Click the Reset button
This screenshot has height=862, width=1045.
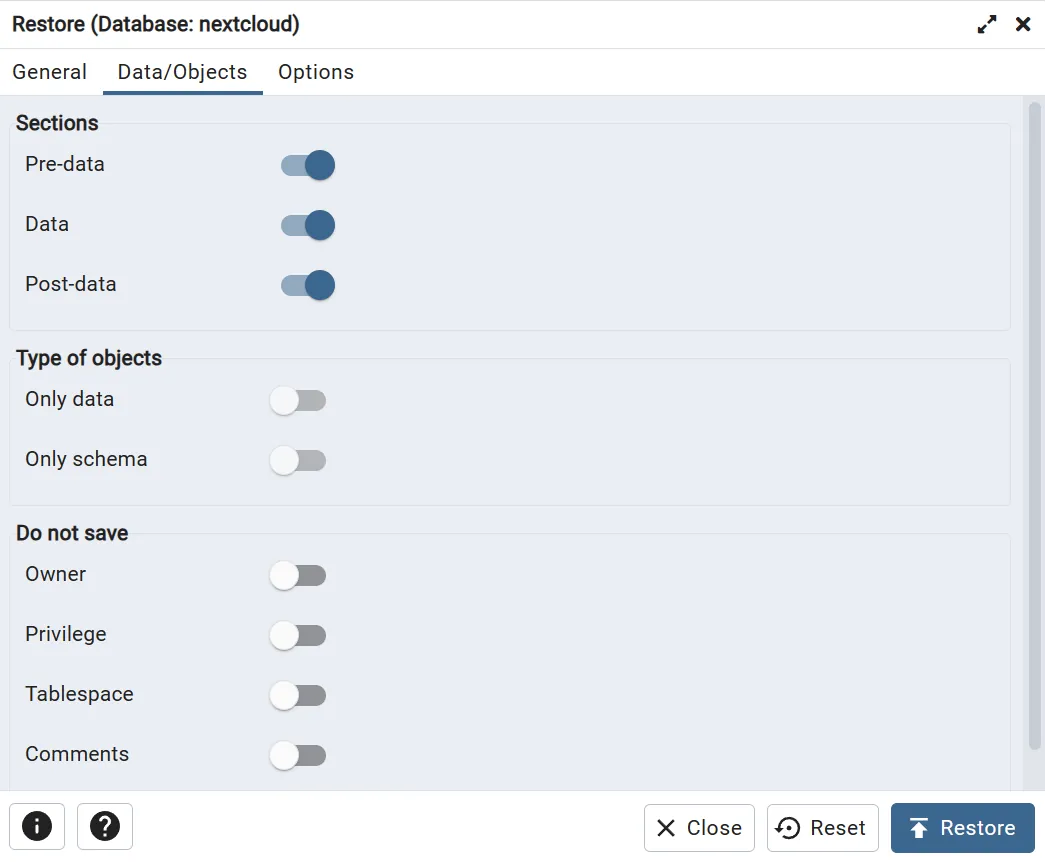[x=822, y=828]
